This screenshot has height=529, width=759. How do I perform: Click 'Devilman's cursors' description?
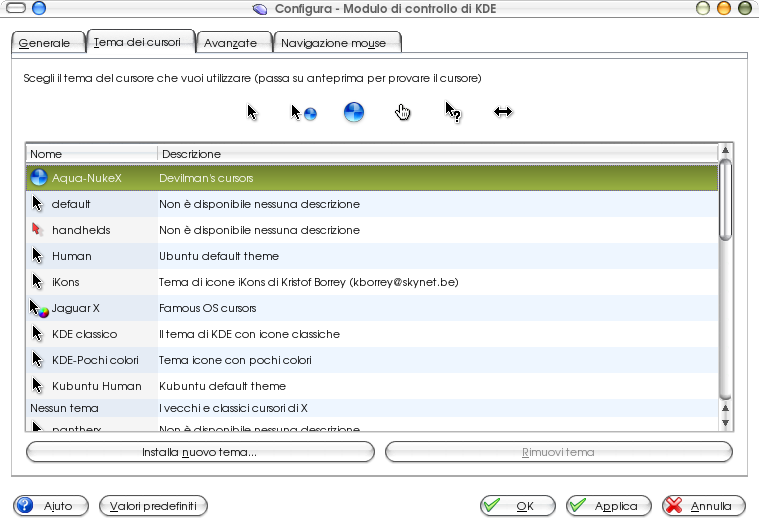206,178
